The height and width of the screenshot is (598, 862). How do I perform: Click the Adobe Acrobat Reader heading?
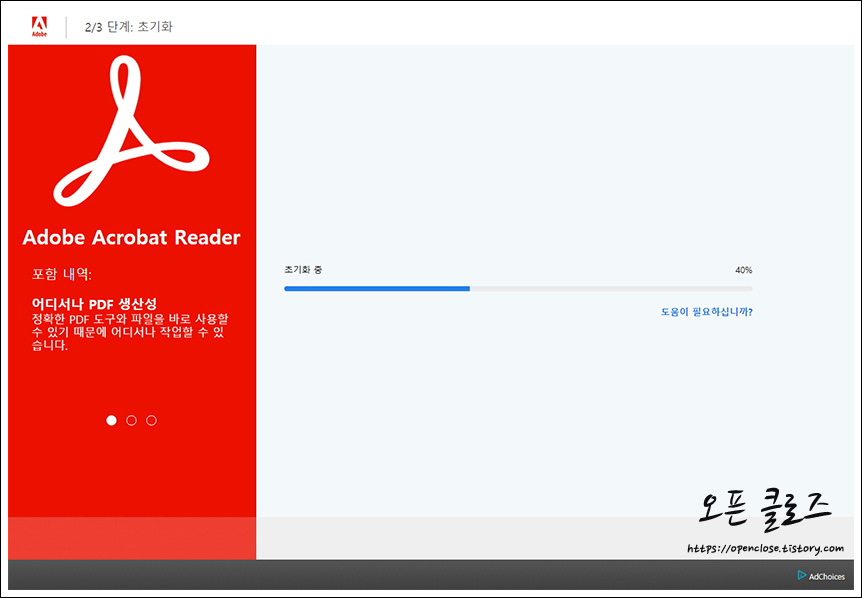(x=131, y=237)
